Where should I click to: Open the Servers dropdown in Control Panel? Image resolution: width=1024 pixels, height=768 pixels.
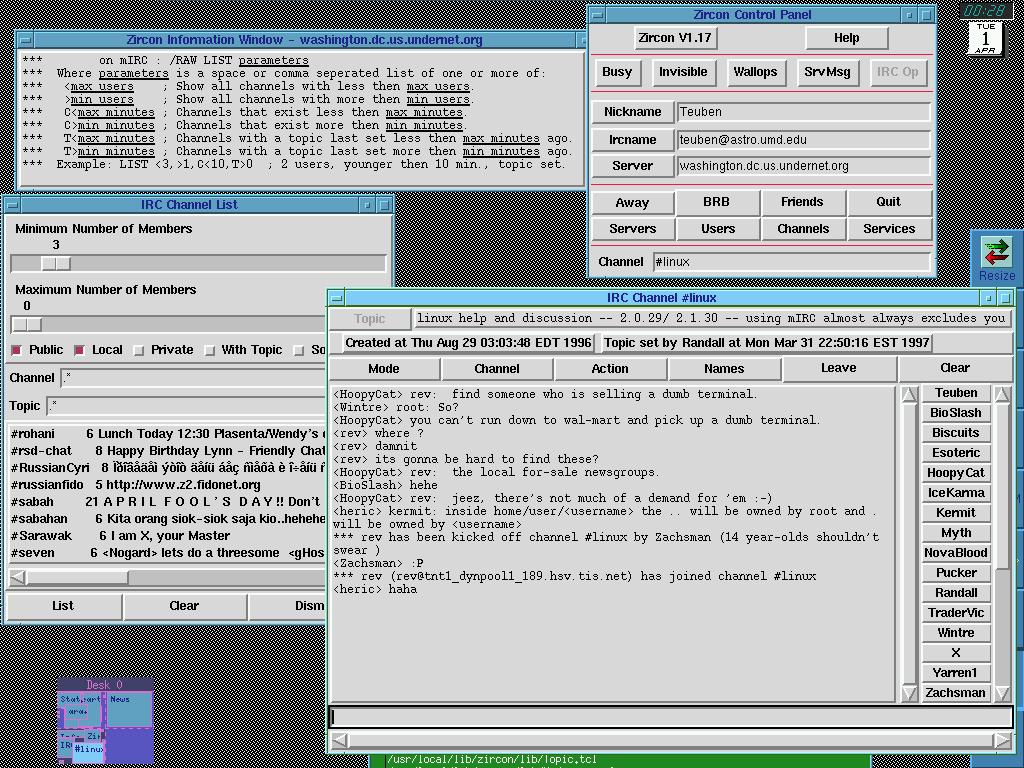coord(632,229)
